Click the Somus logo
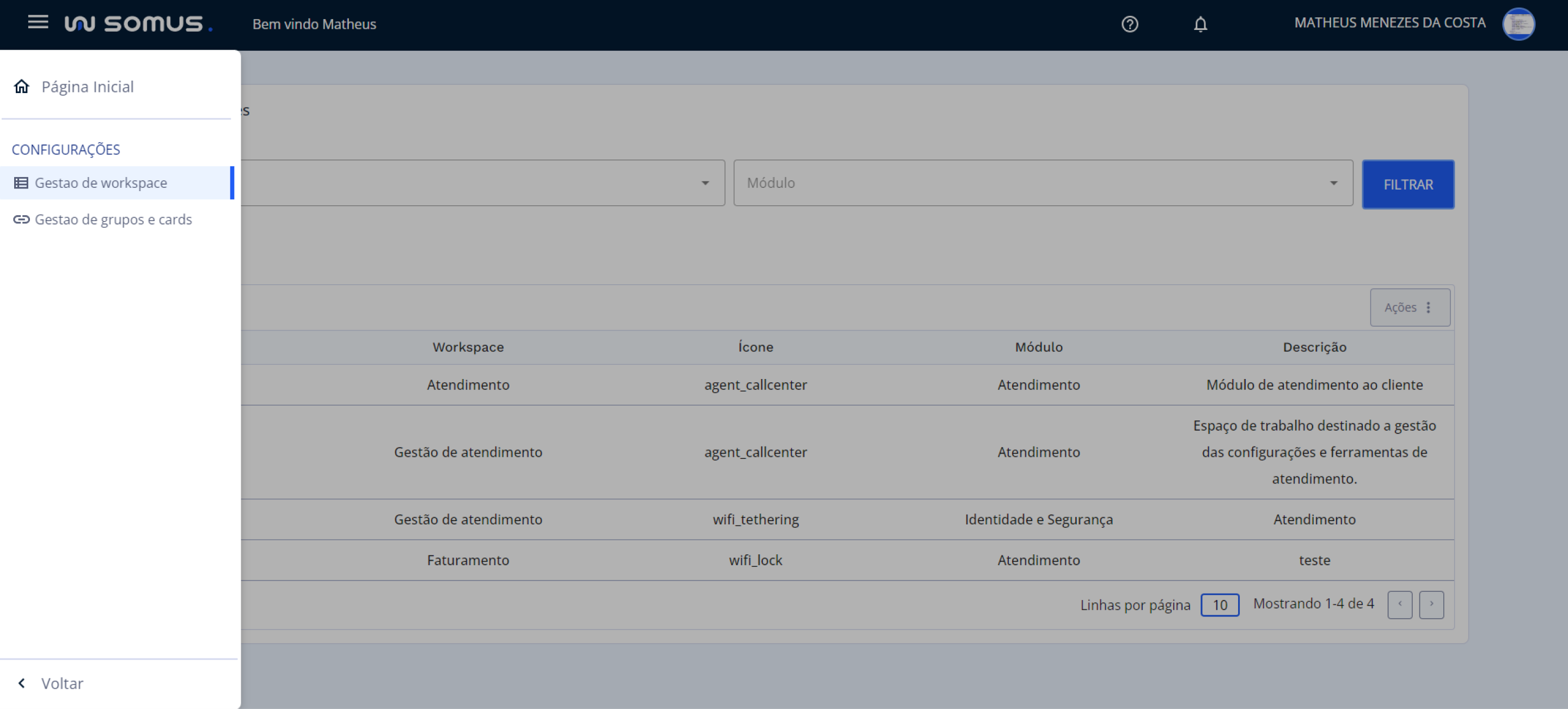The height and width of the screenshot is (709, 1568). click(139, 24)
